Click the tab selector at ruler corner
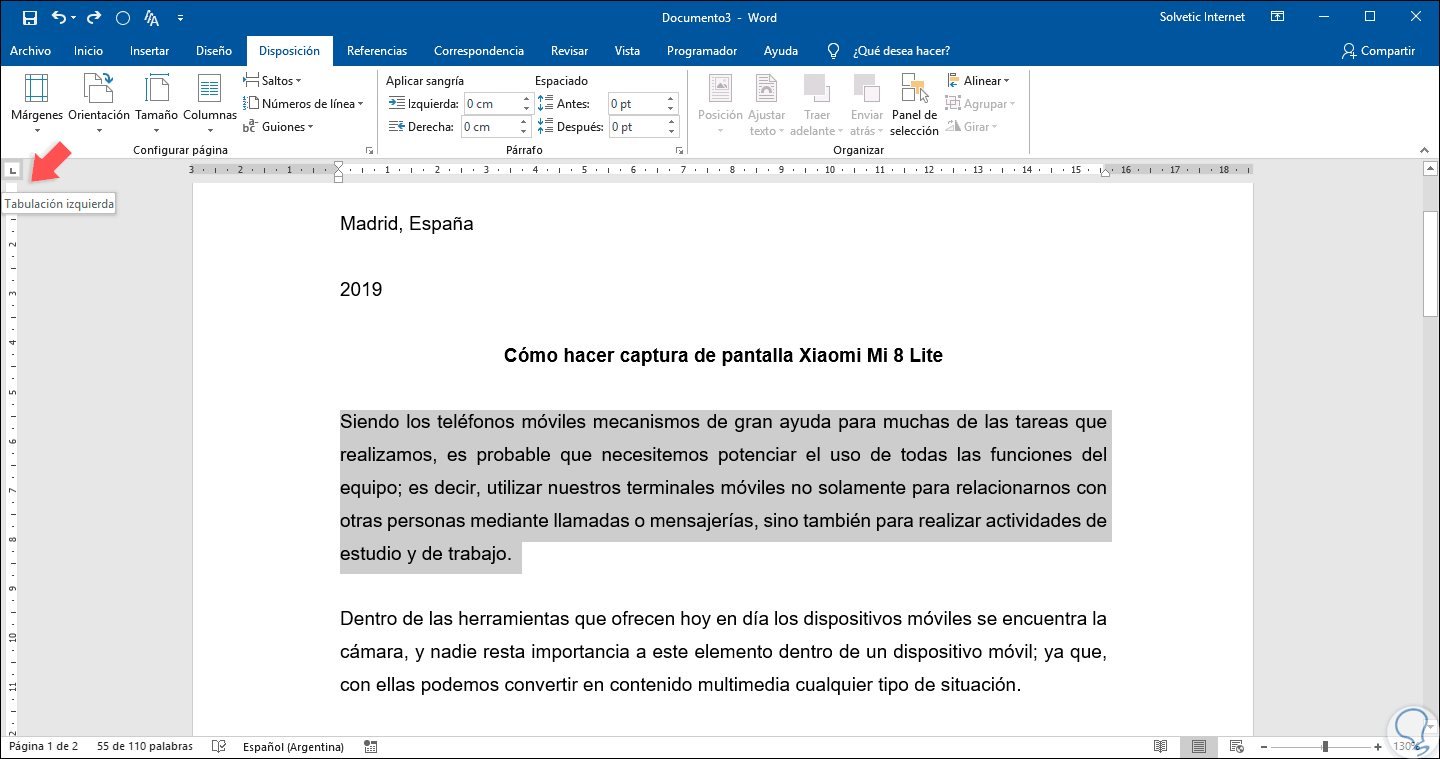The width and height of the screenshot is (1440, 759). click(x=11, y=170)
